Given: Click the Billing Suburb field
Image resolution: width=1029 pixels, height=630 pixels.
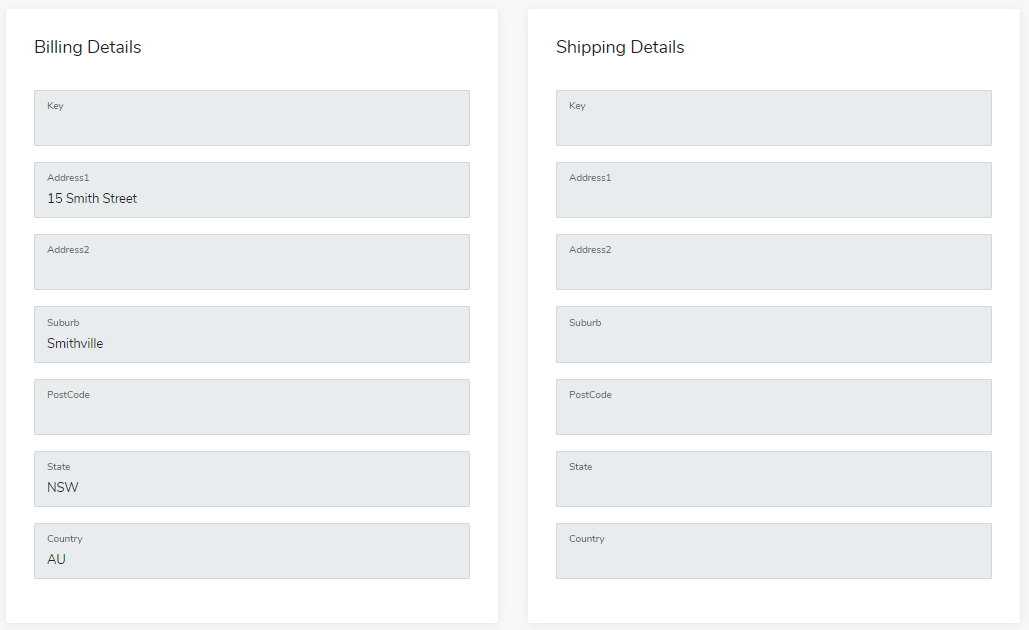Looking at the screenshot, I should pyautogui.click(x=252, y=335).
